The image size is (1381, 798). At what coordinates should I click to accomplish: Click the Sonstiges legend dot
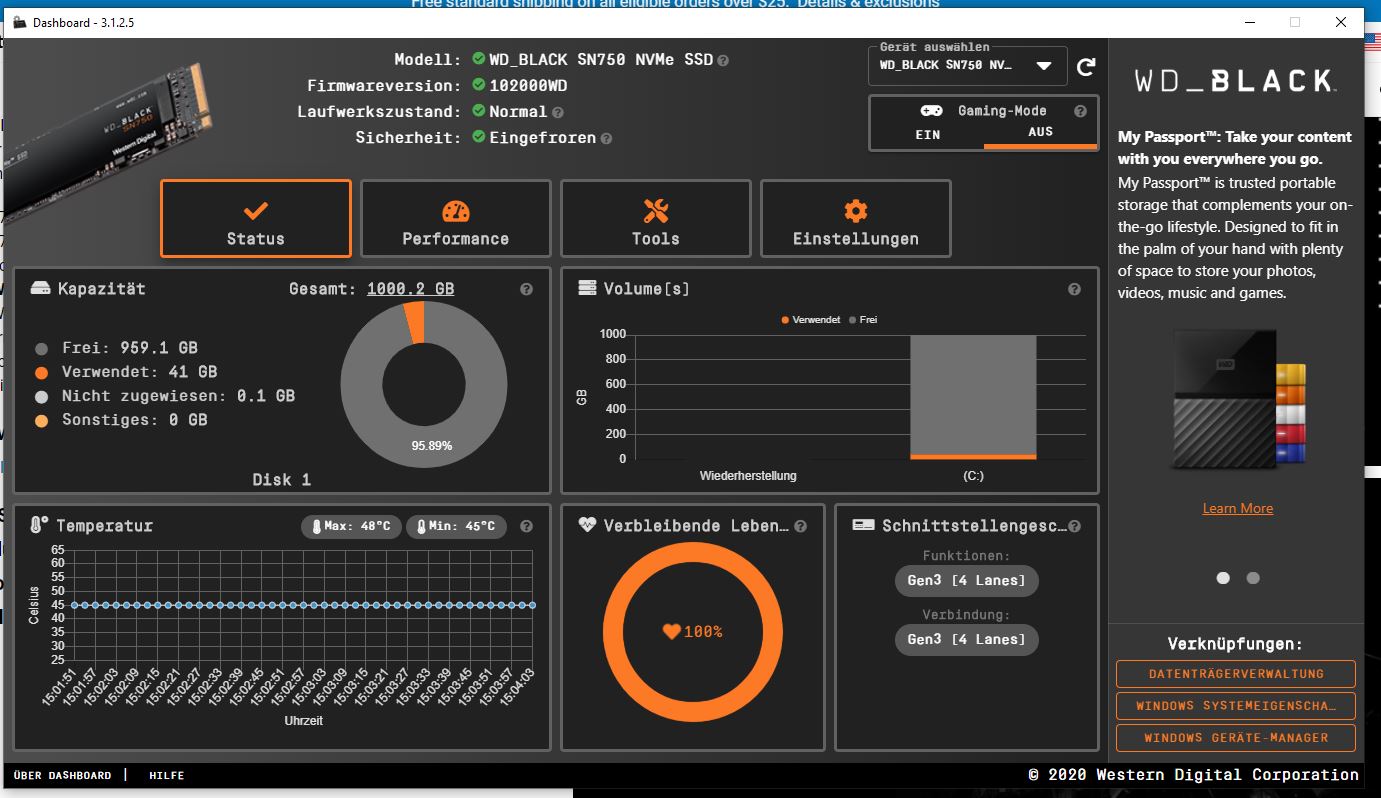41,421
